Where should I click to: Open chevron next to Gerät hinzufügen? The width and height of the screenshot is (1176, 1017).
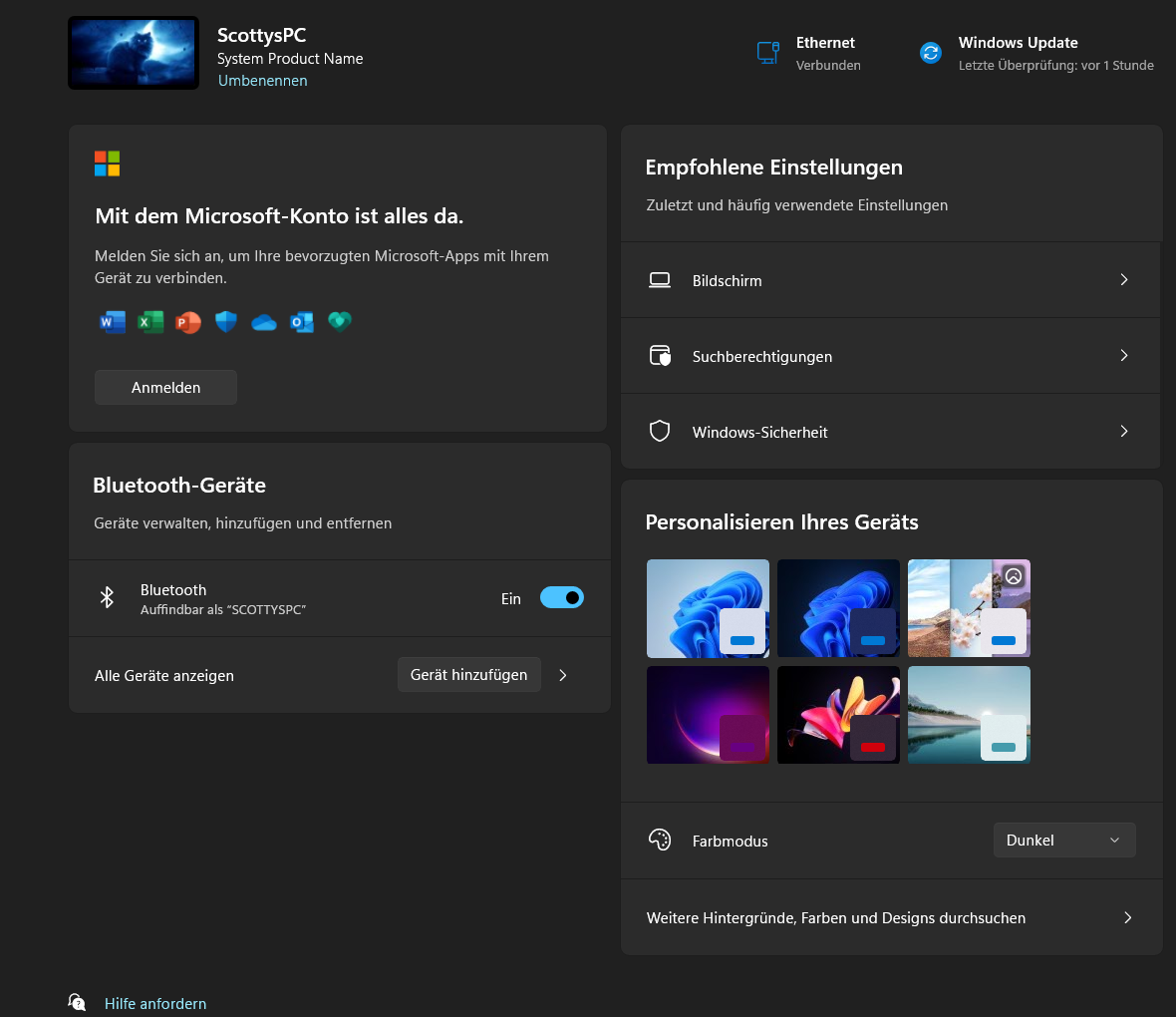pos(563,675)
